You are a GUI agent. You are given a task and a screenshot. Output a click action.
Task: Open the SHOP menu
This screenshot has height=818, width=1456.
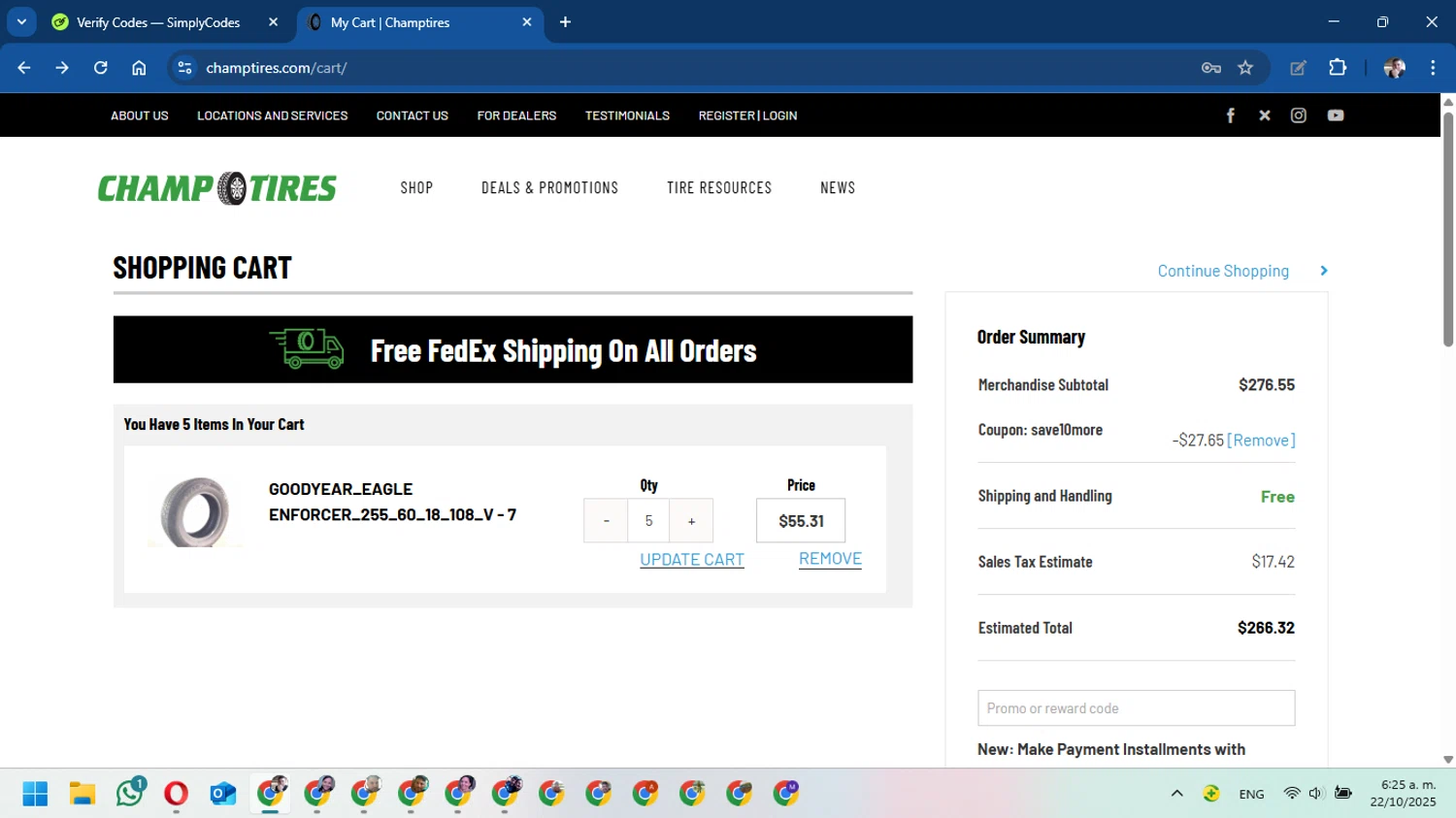pyautogui.click(x=416, y=188)
